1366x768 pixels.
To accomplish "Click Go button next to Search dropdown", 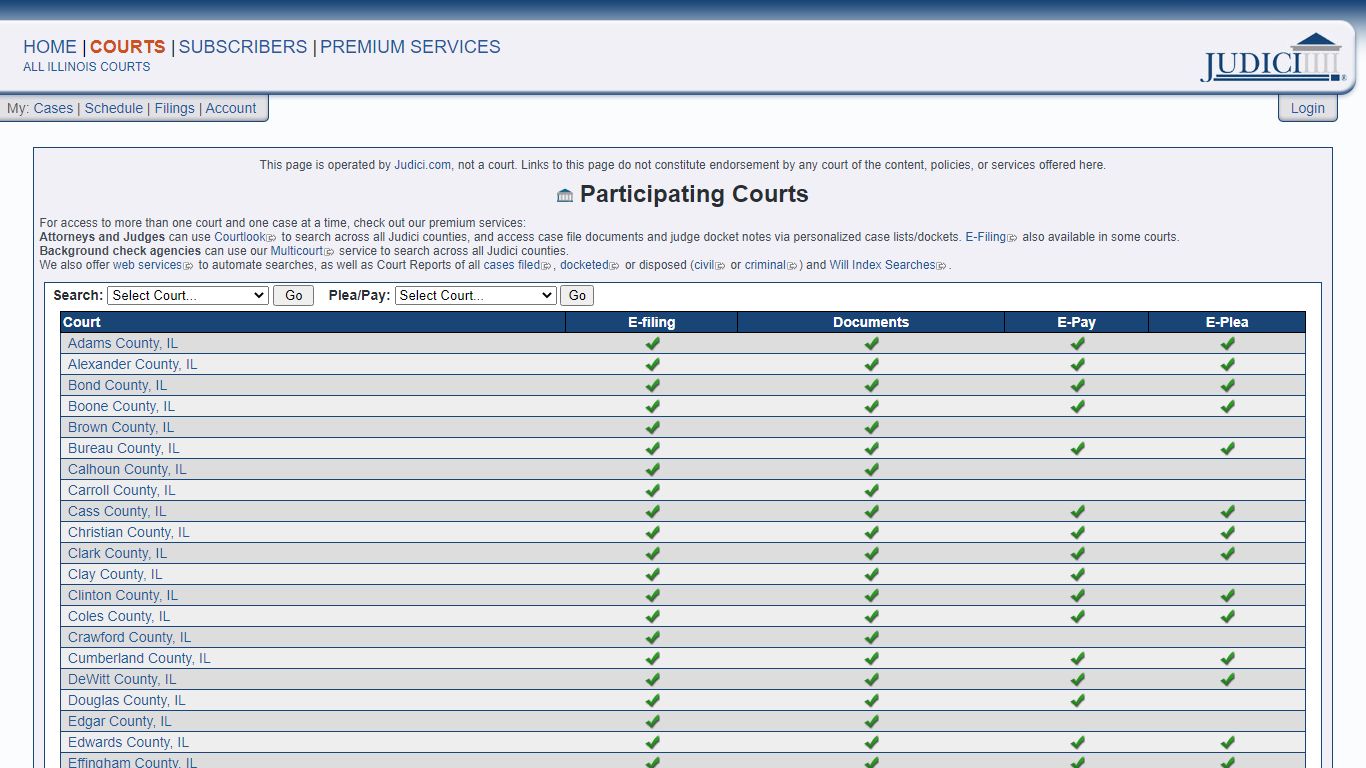I will tap(294, 295).
